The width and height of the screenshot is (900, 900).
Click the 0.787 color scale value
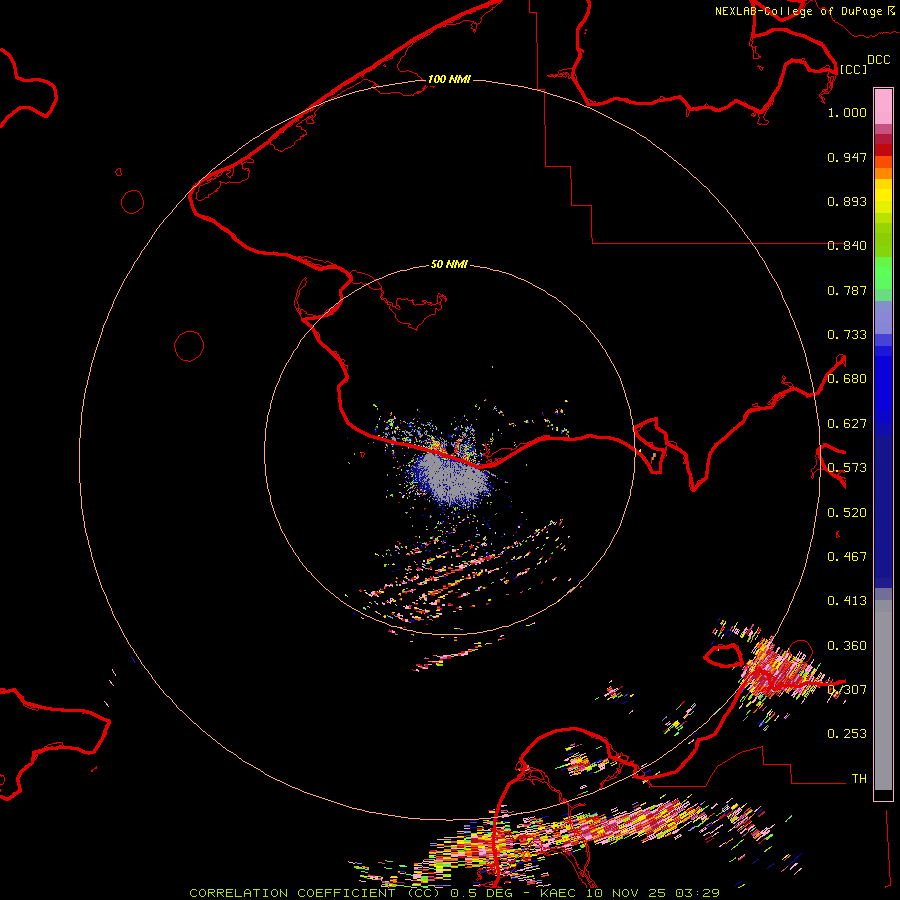pyautogui.click(x=847, y=290)
